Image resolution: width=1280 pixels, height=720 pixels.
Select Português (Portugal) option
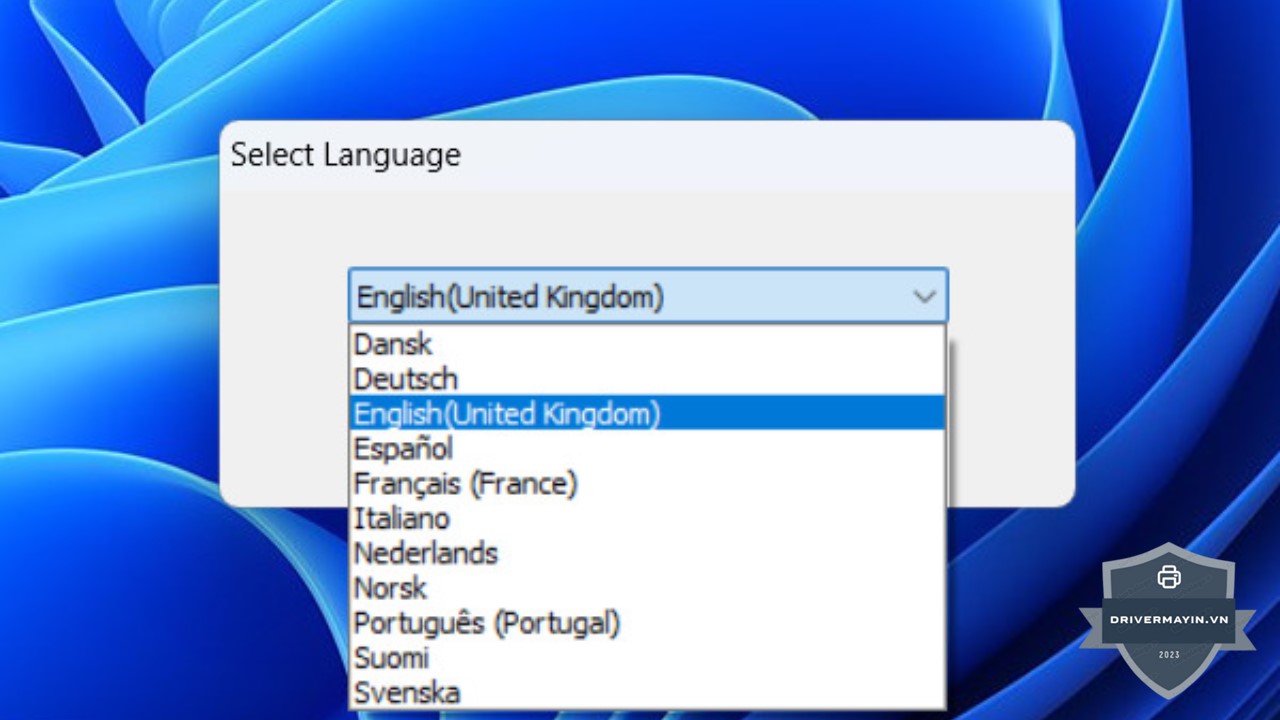coord(487,623)
